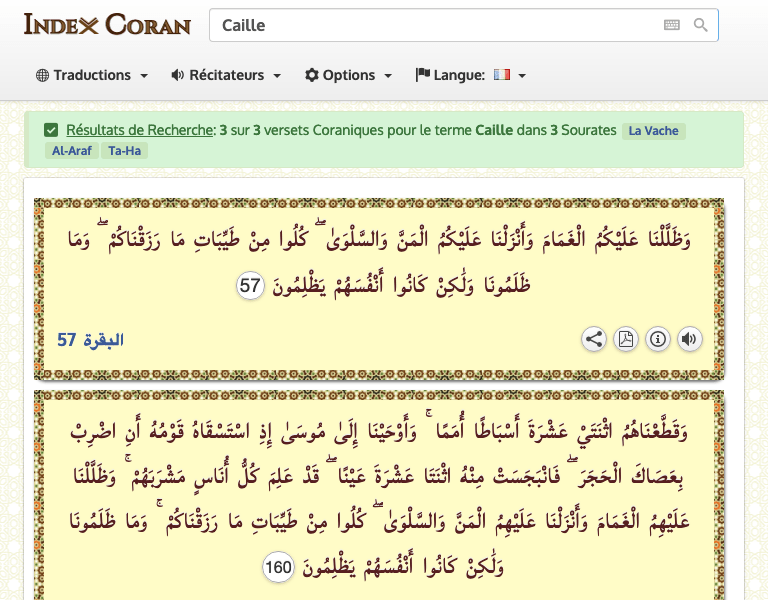Click the share icon for verse 57

594,339
